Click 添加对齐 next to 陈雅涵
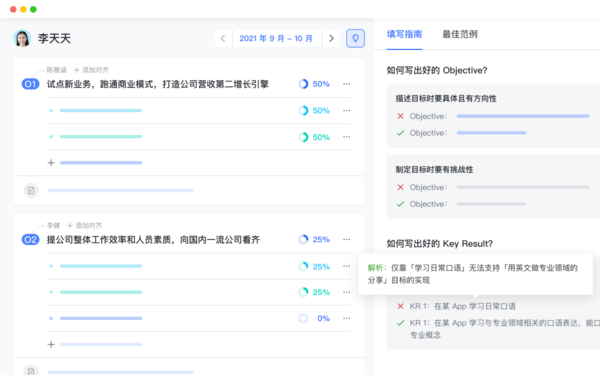 click(x=91, y=70)
